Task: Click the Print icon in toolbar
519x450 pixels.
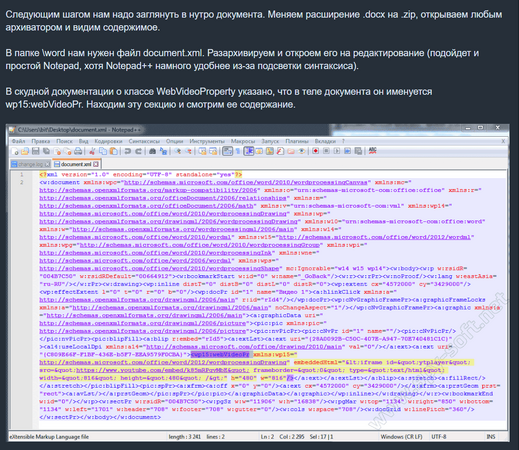Action: [x=78, y=151]
